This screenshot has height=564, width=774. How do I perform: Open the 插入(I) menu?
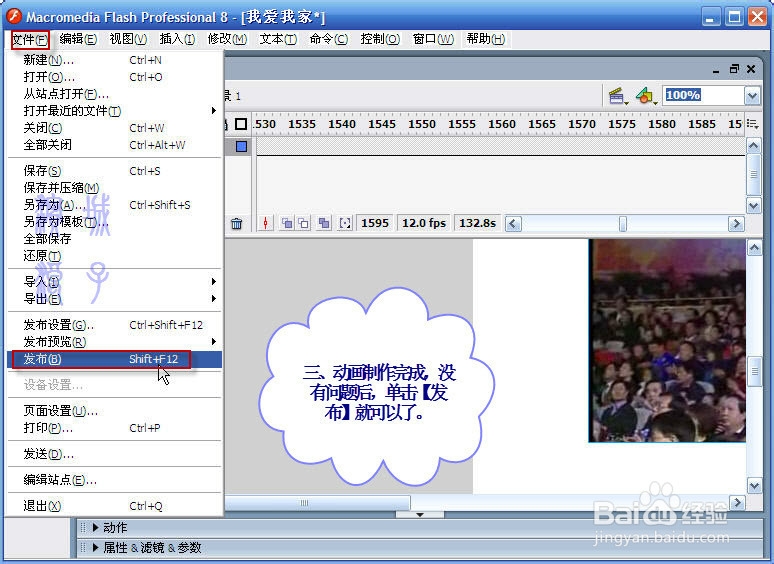177,39
